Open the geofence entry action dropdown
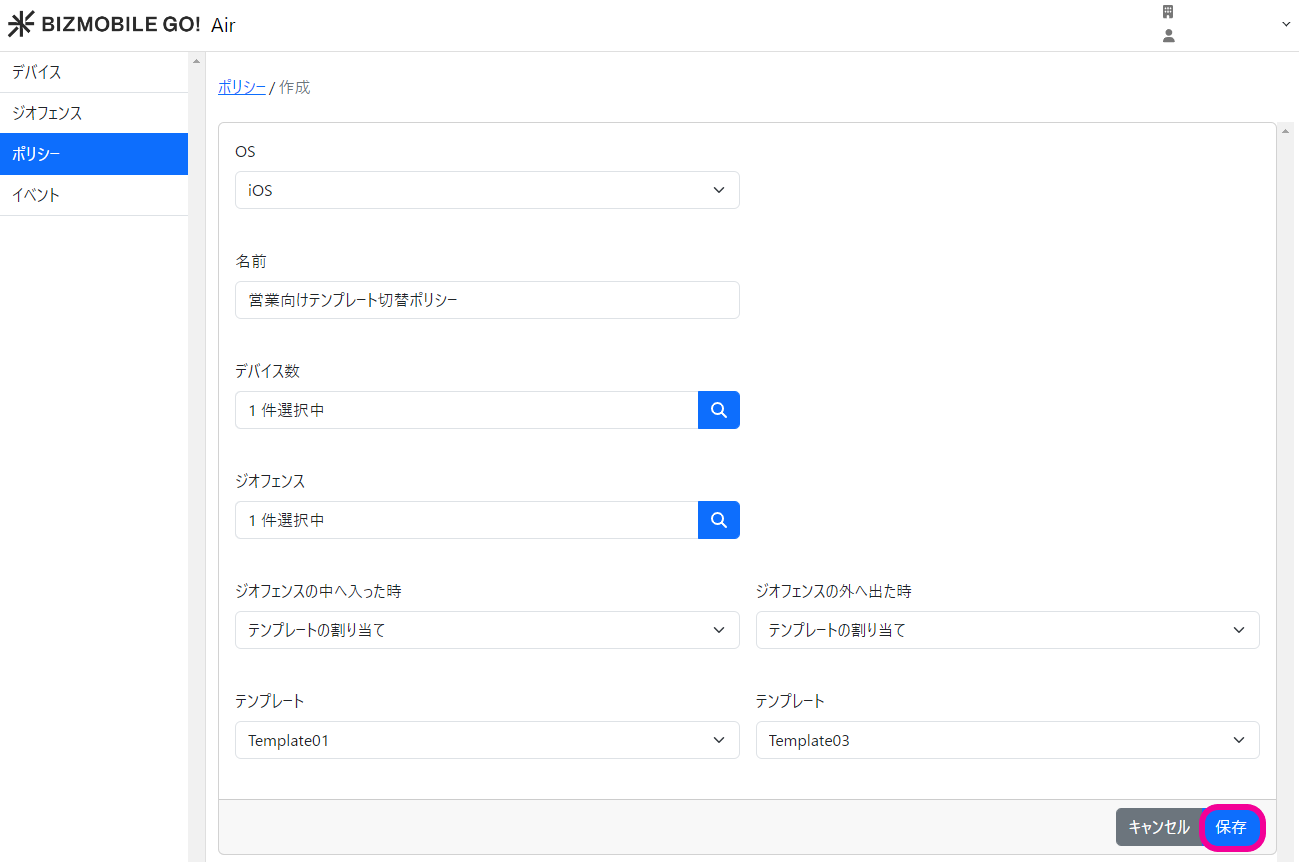The height and width of the screenshot is (862, 1299). pos(487,630)
